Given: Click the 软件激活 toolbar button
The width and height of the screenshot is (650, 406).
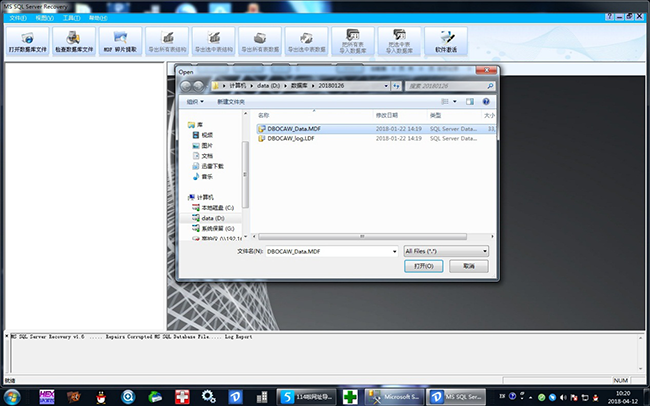Looking at the screenshot, I should click(446, 41).
